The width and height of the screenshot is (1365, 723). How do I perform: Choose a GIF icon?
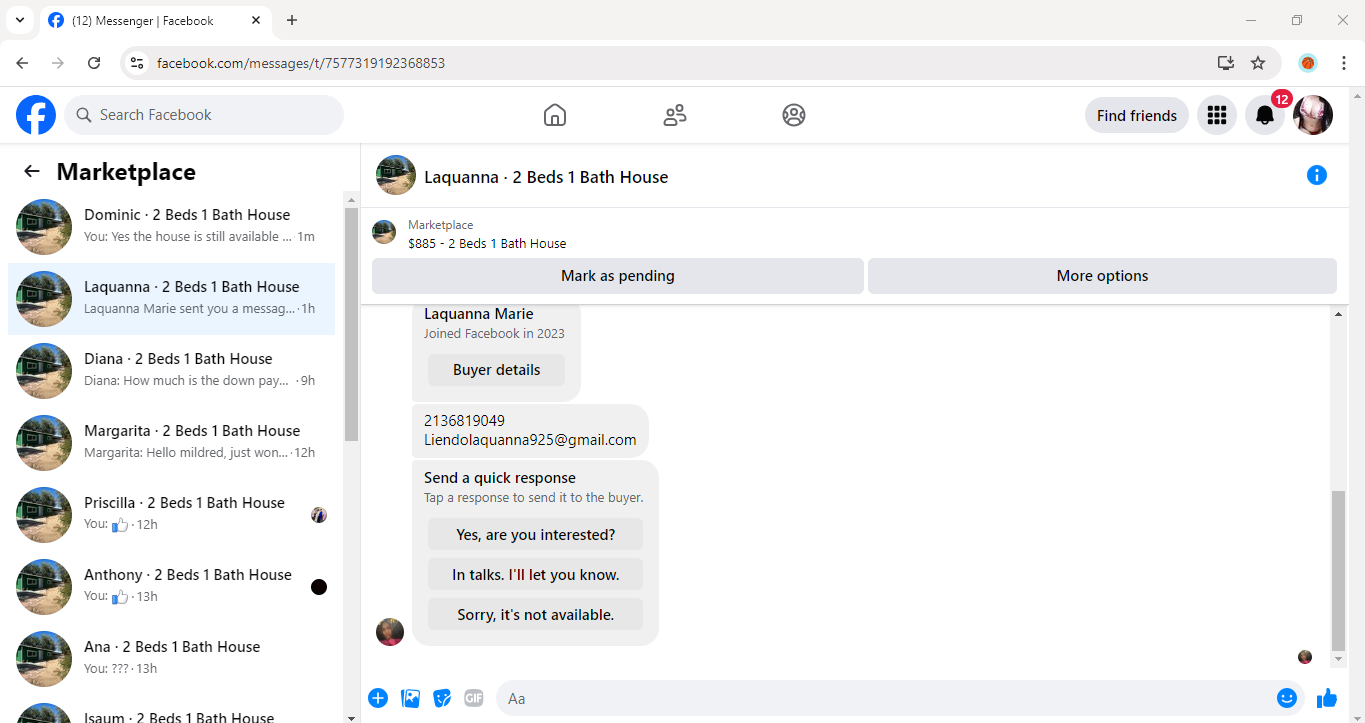474,698
